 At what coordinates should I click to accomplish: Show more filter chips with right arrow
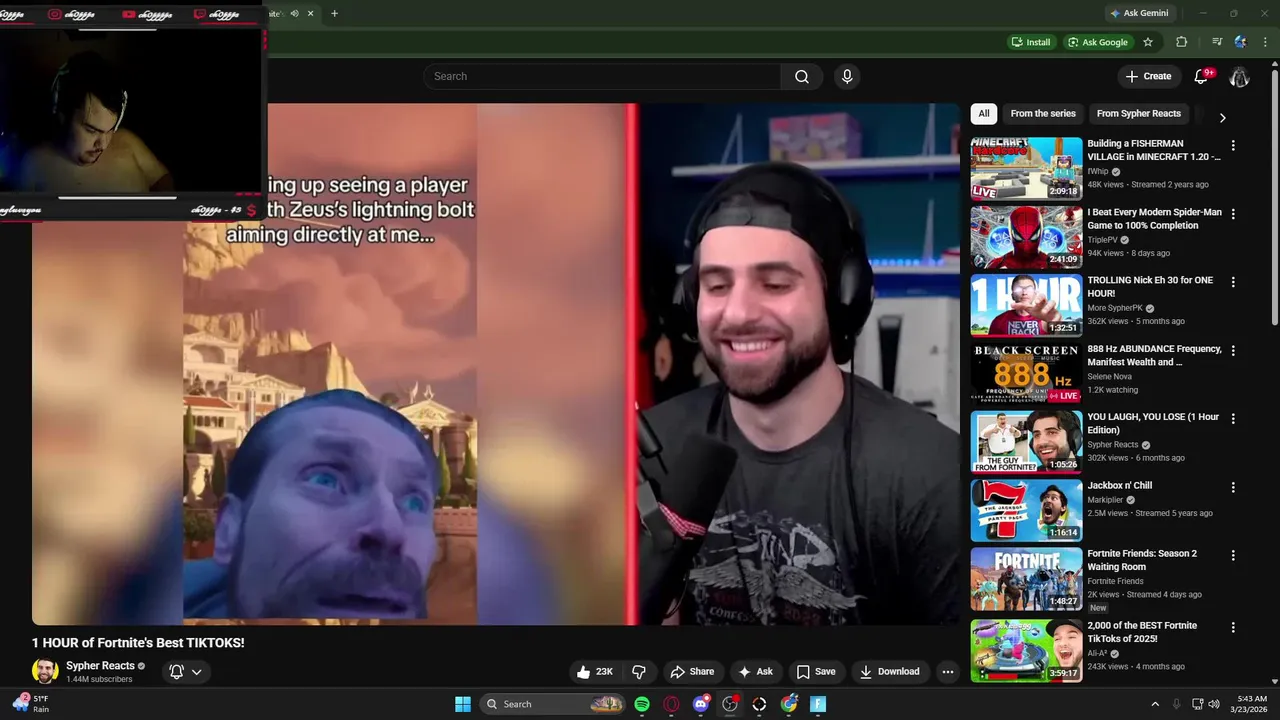[x=1222, y=117]
